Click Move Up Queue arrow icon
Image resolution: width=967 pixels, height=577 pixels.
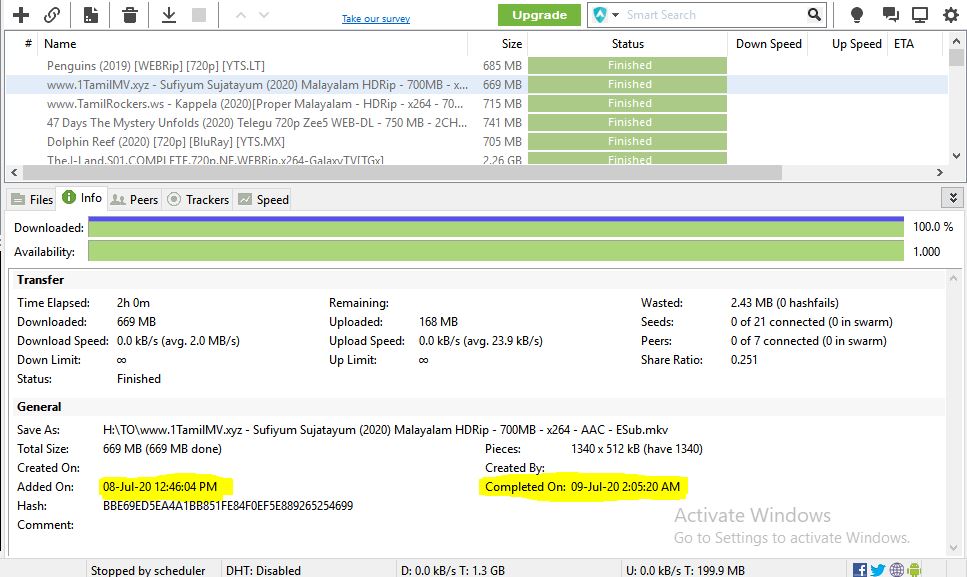(241, 15)
